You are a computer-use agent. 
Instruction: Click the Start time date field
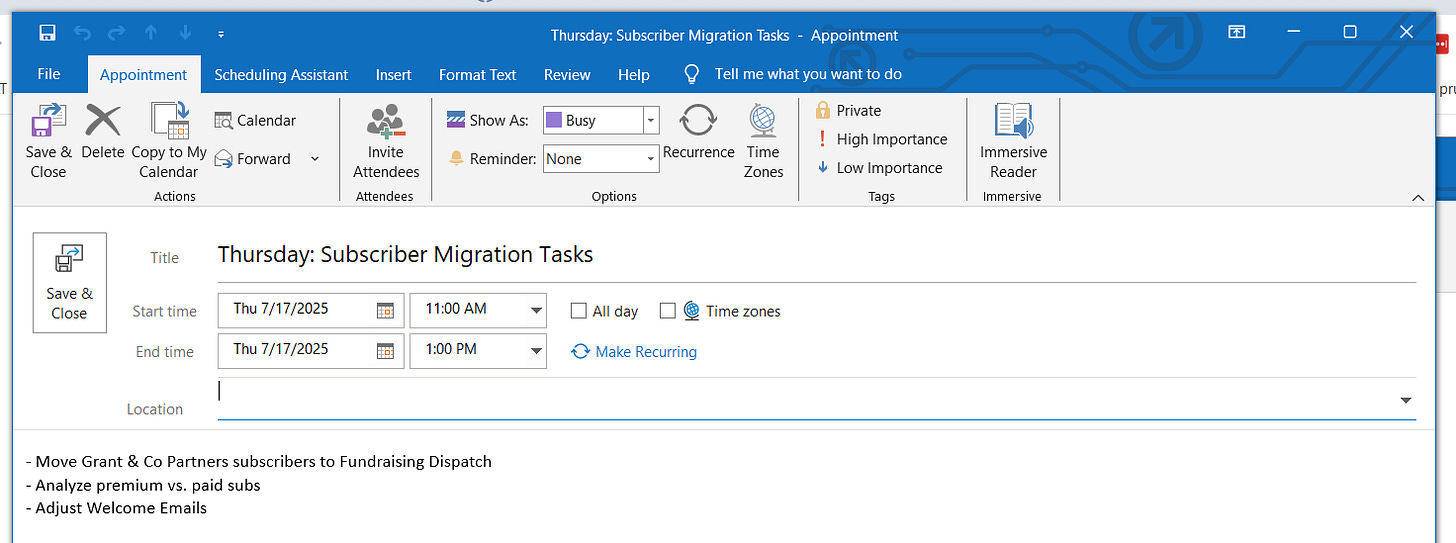point(296,309)
